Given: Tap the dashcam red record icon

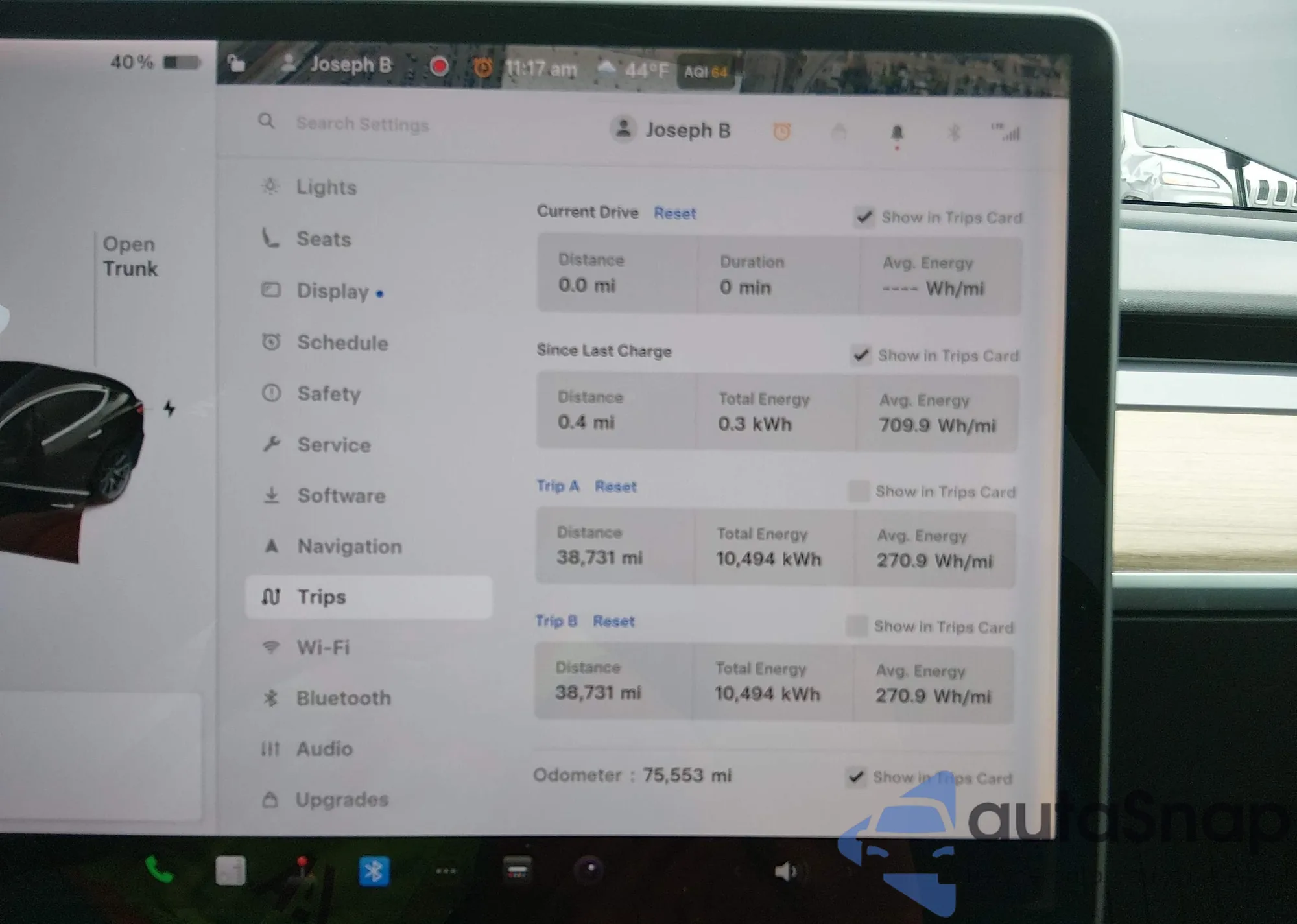Looking at the screenshot, I should 439,66.
